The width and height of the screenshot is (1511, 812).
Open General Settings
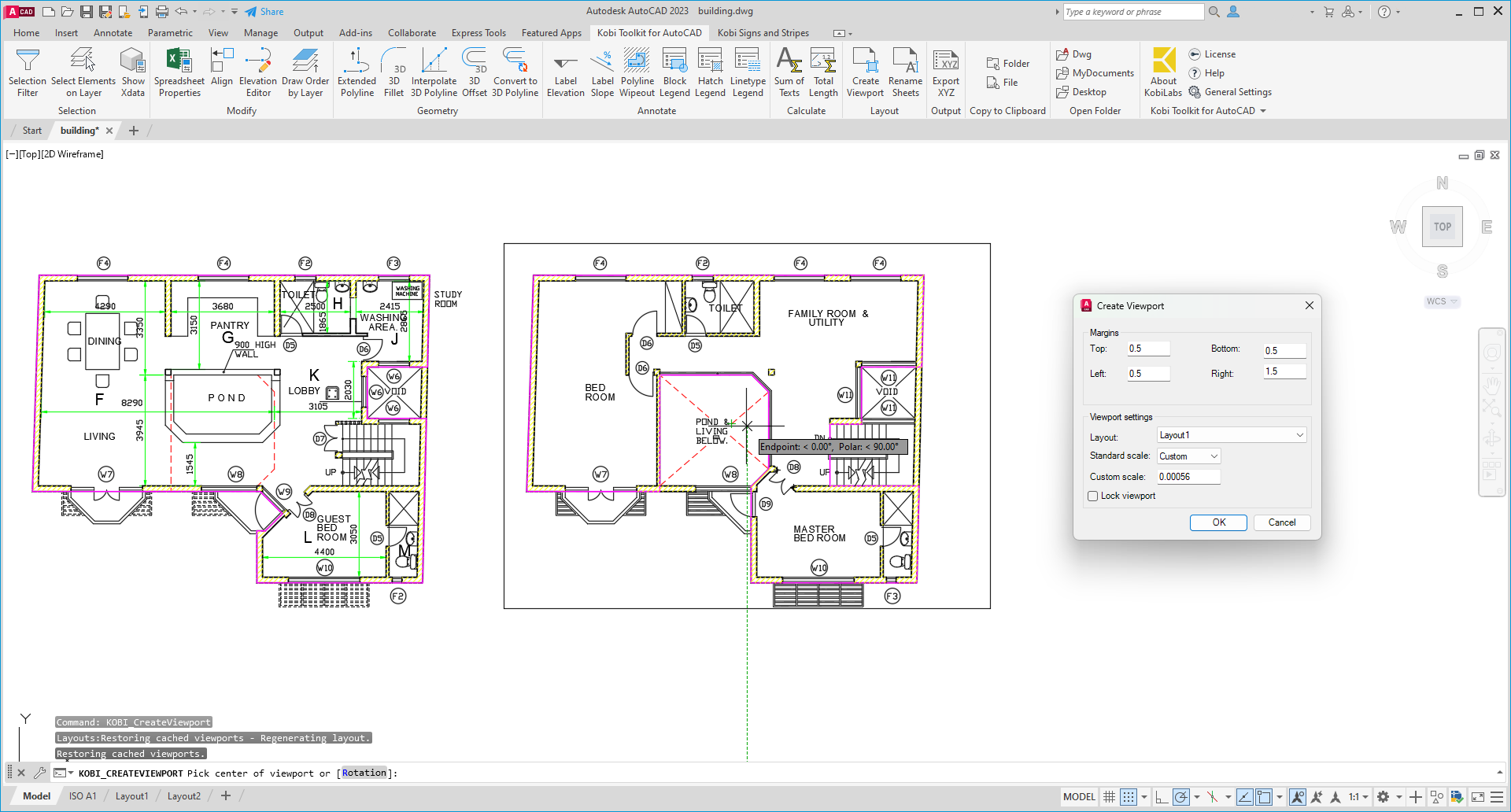pyautogui.click(x=1230, y=92)
